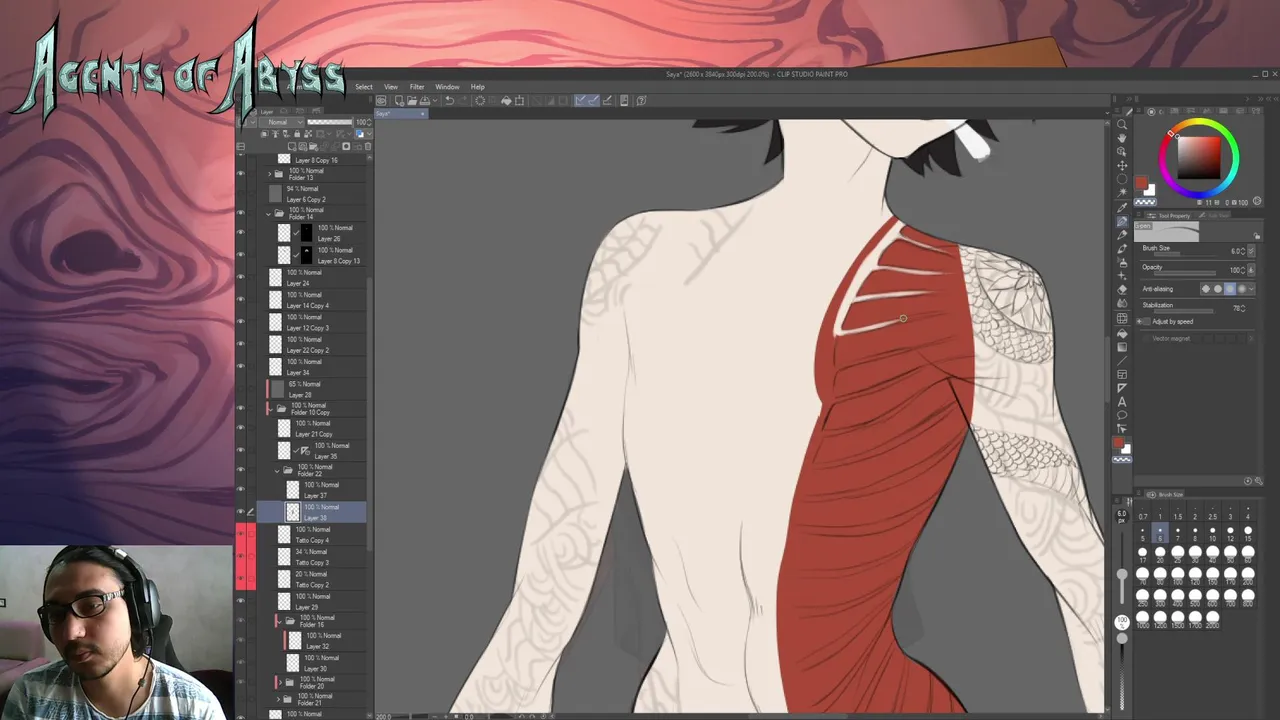
Task: Click Undo in the command bar
Action: pyautogui.click(x=449, y=100)
